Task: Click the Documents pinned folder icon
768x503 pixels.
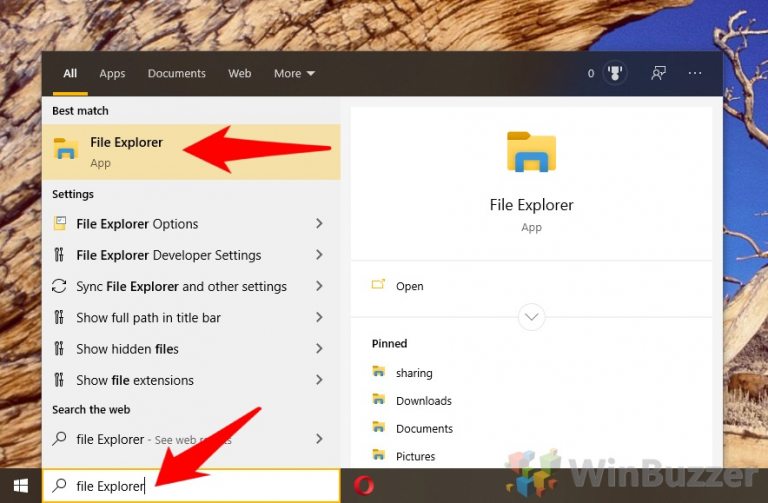Action: [x=379, y=428]
